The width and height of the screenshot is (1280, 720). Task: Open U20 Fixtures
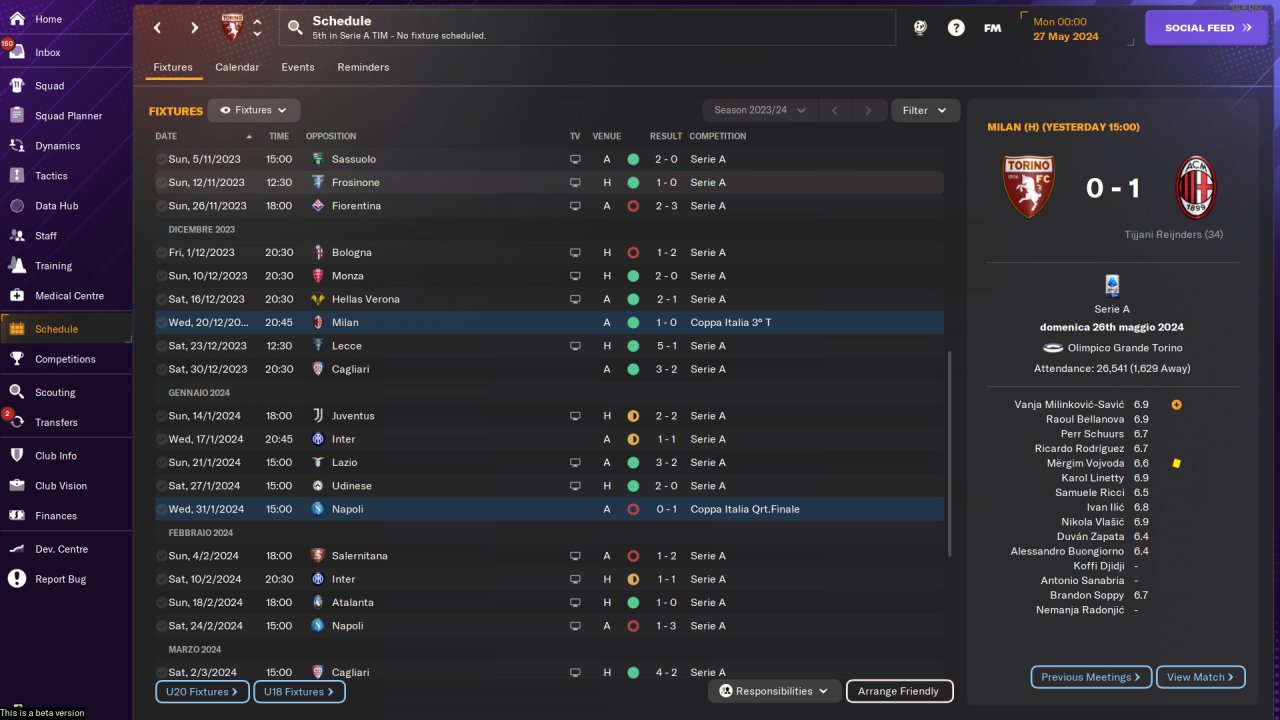(202, 691)
